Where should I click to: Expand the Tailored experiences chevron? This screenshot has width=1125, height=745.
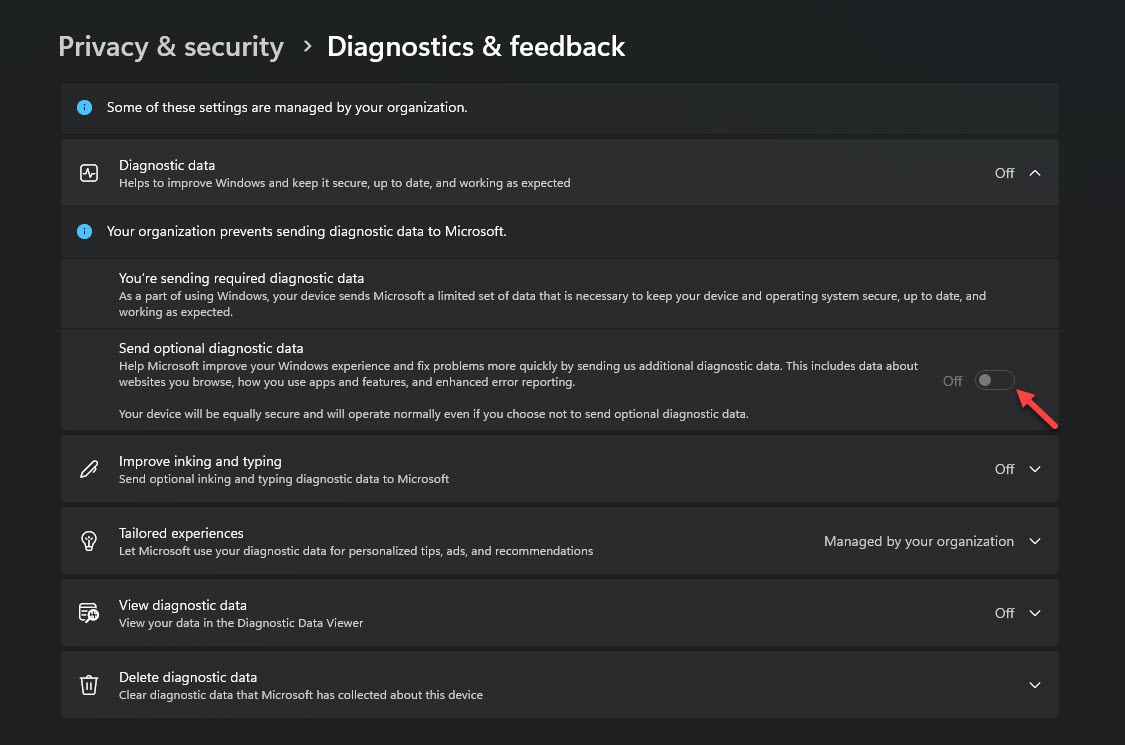click(x=1035, y=541)
